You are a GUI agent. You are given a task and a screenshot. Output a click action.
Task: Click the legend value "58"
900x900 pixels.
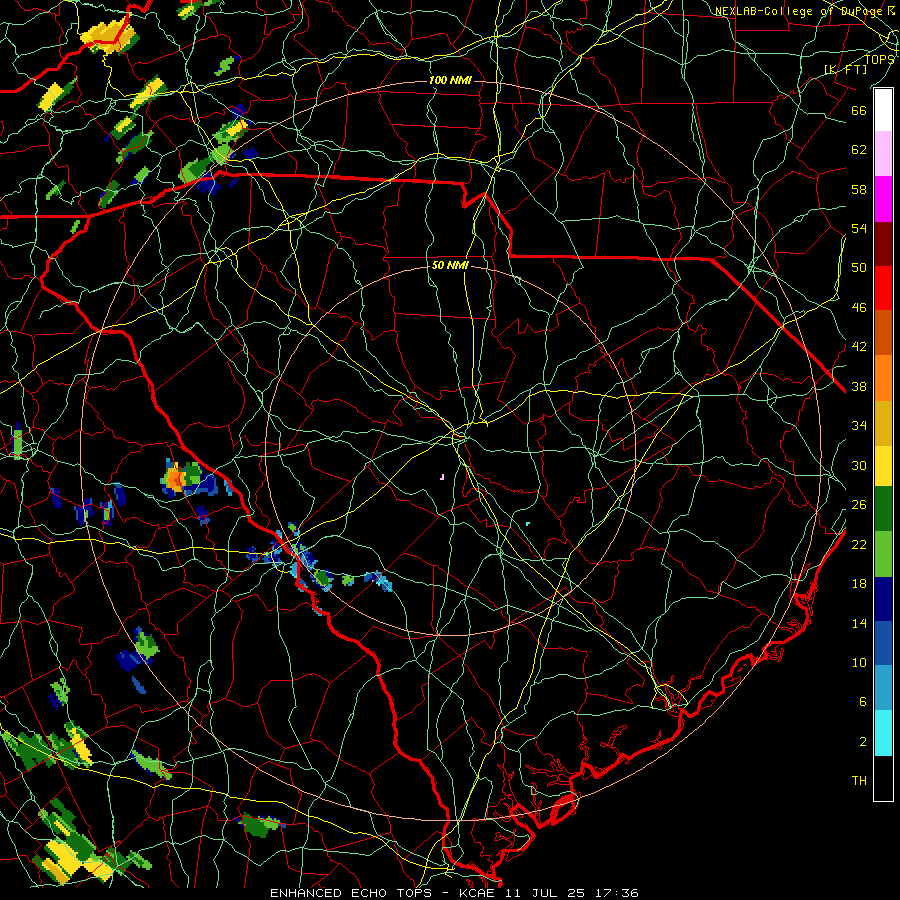coord(859,189)
